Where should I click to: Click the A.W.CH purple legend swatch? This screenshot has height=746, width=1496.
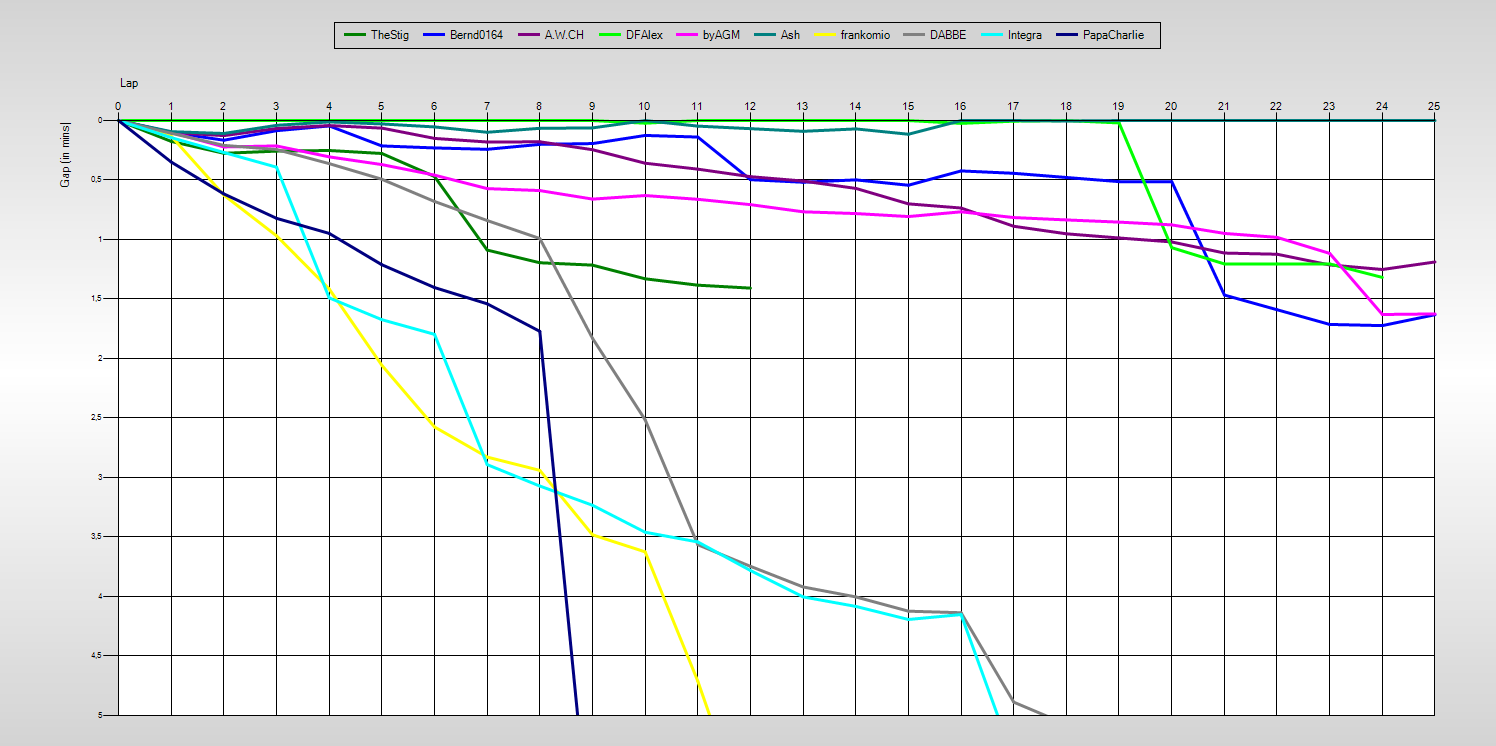(x=529, y=35)
